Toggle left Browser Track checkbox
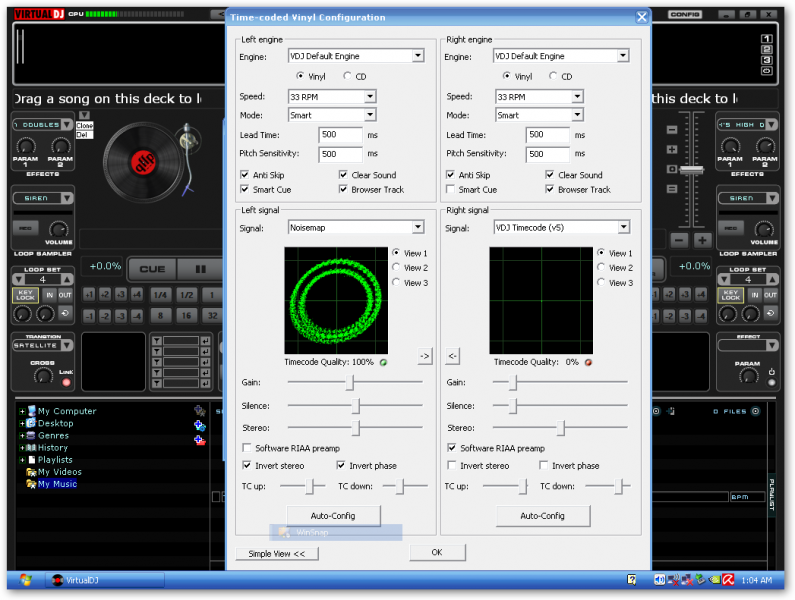The width and height of the screenshot is (795, 600). point(343,189)
